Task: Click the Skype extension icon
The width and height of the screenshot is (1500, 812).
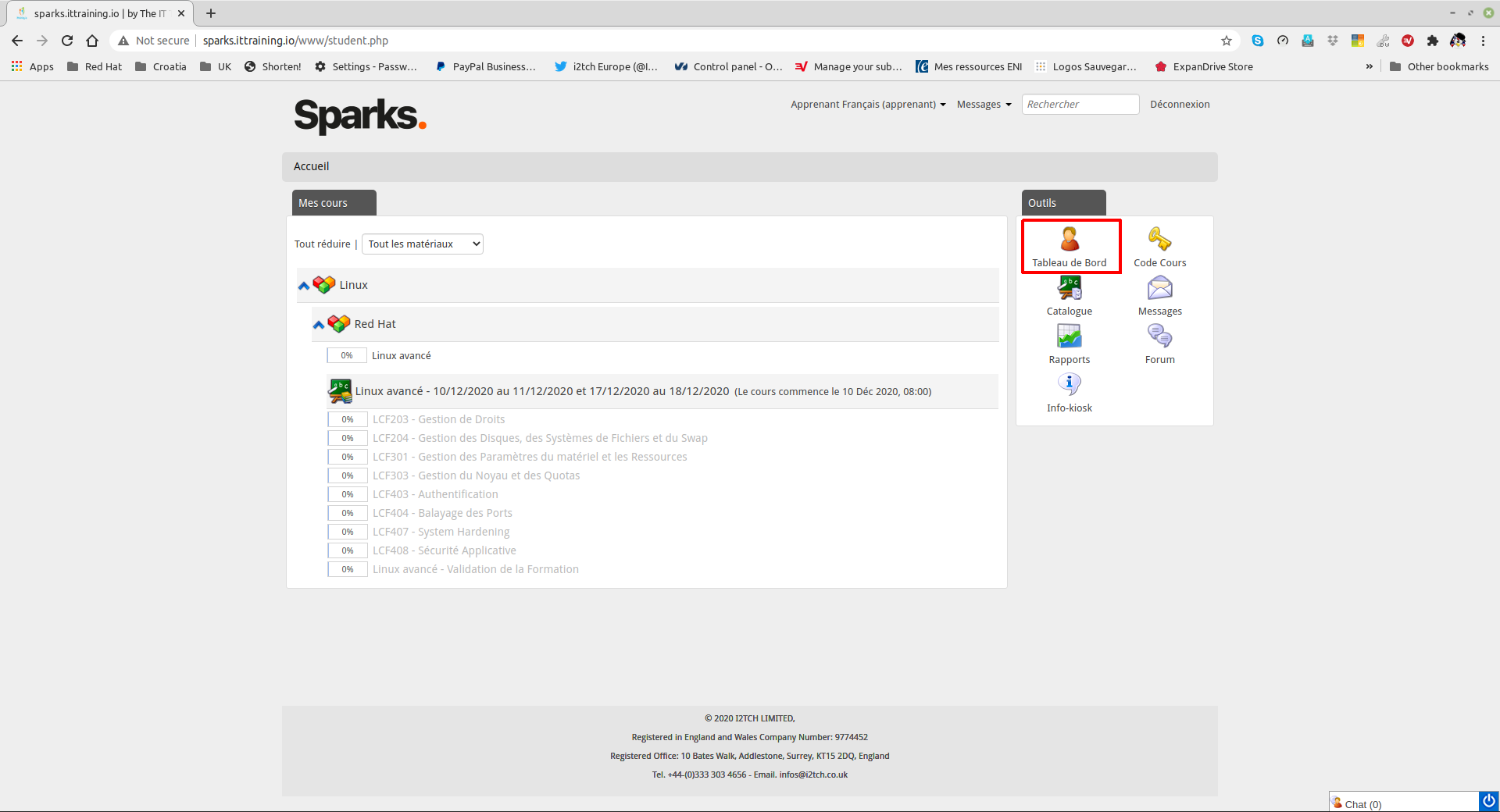Action: (1258, 41)
